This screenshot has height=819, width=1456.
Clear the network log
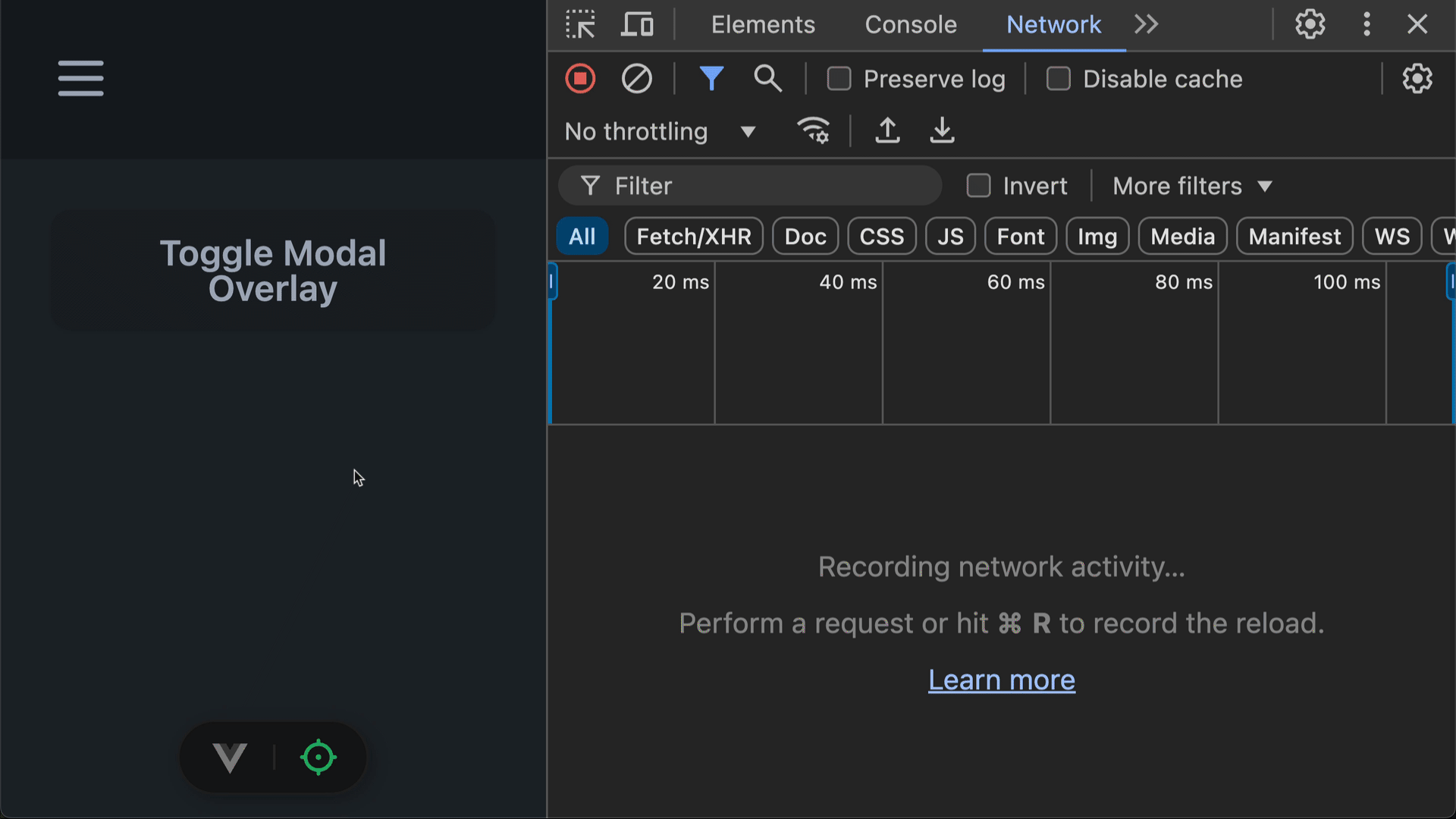(x=636, y=79)
